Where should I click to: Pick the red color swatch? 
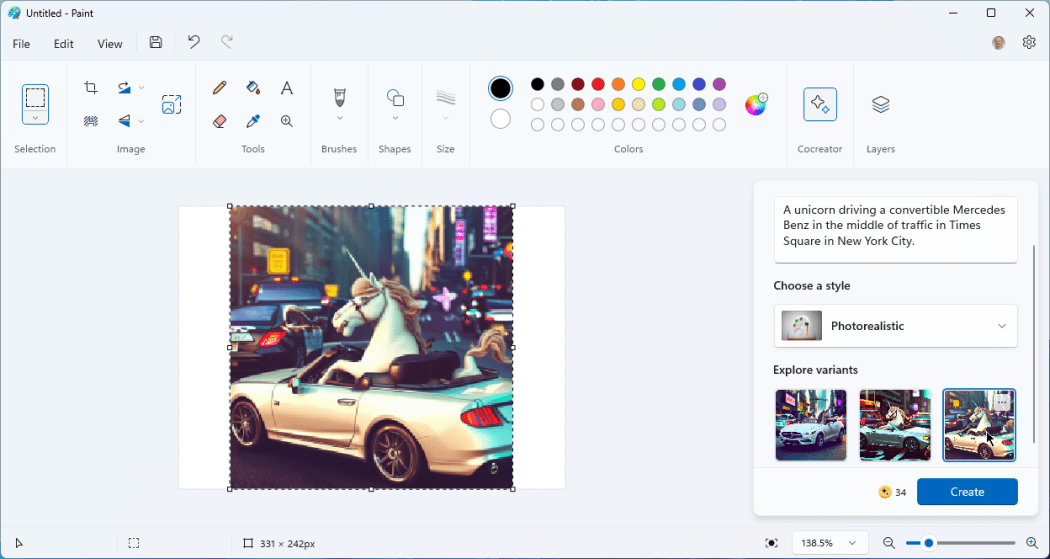click(x=598, y=85)
